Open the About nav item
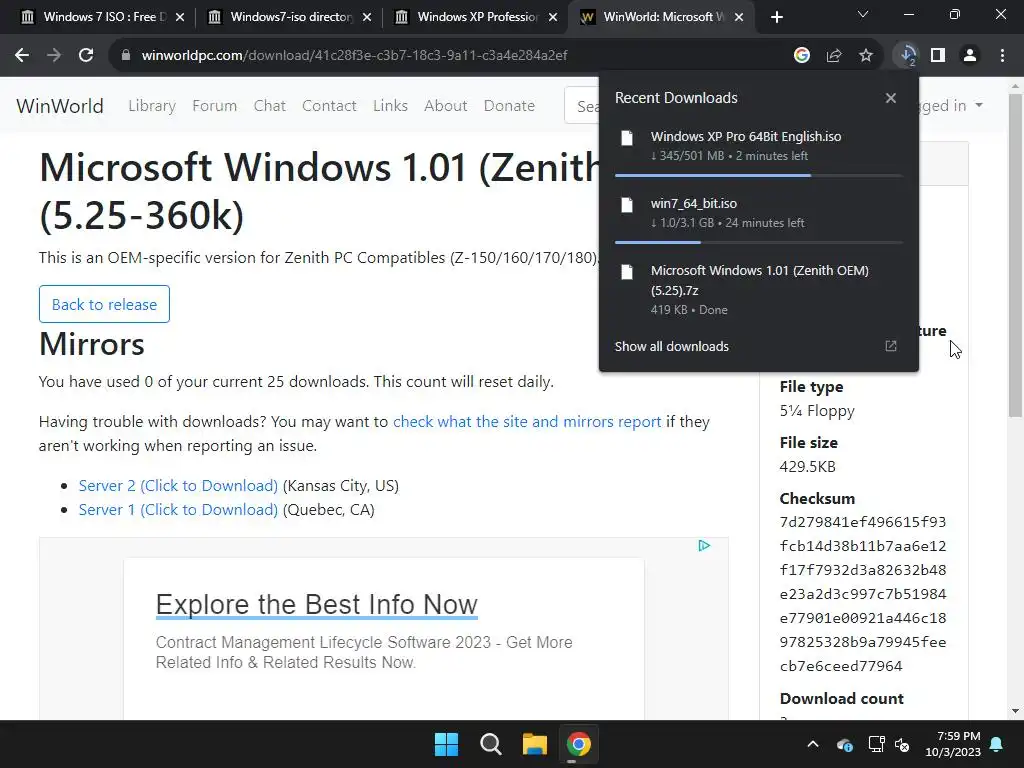The width and height of the screenshot is (1024, 768). coord(445,106)
